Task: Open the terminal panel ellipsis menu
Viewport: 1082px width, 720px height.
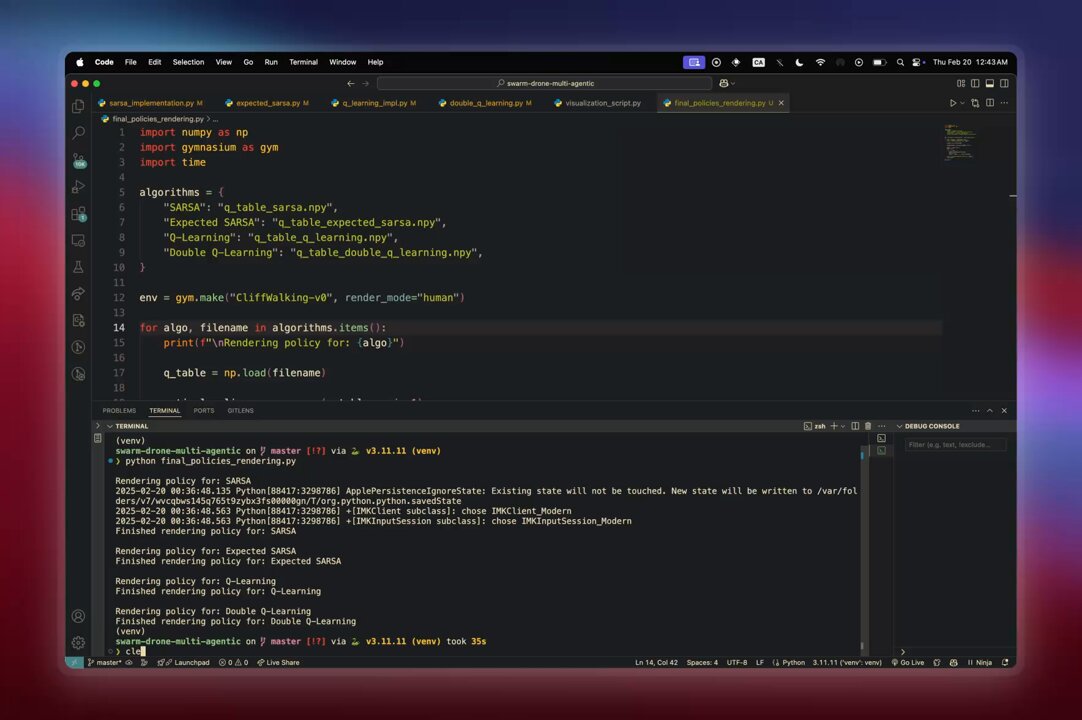Action: 881,426
